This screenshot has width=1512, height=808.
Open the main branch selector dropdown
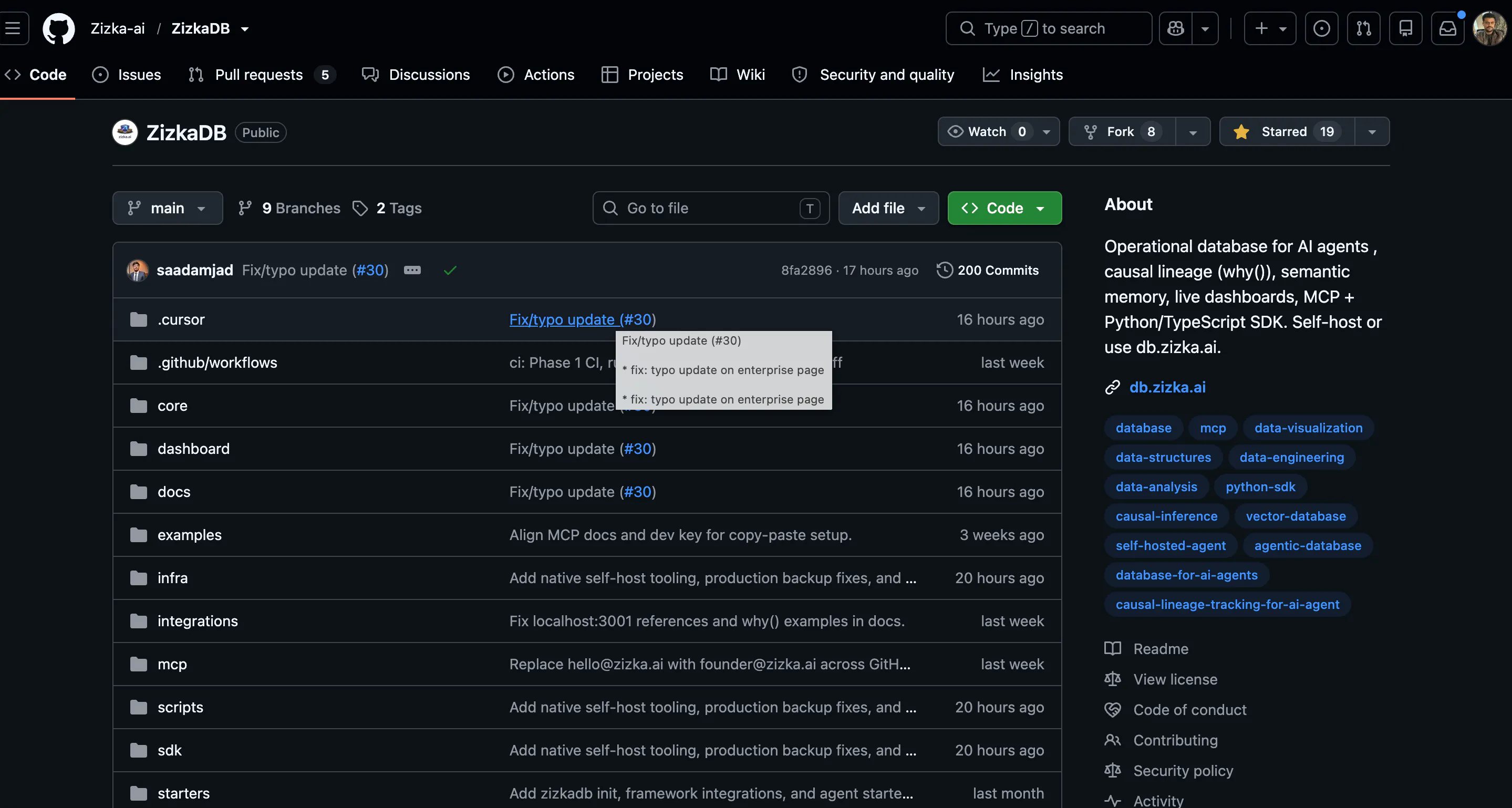[x=167, y=208]
